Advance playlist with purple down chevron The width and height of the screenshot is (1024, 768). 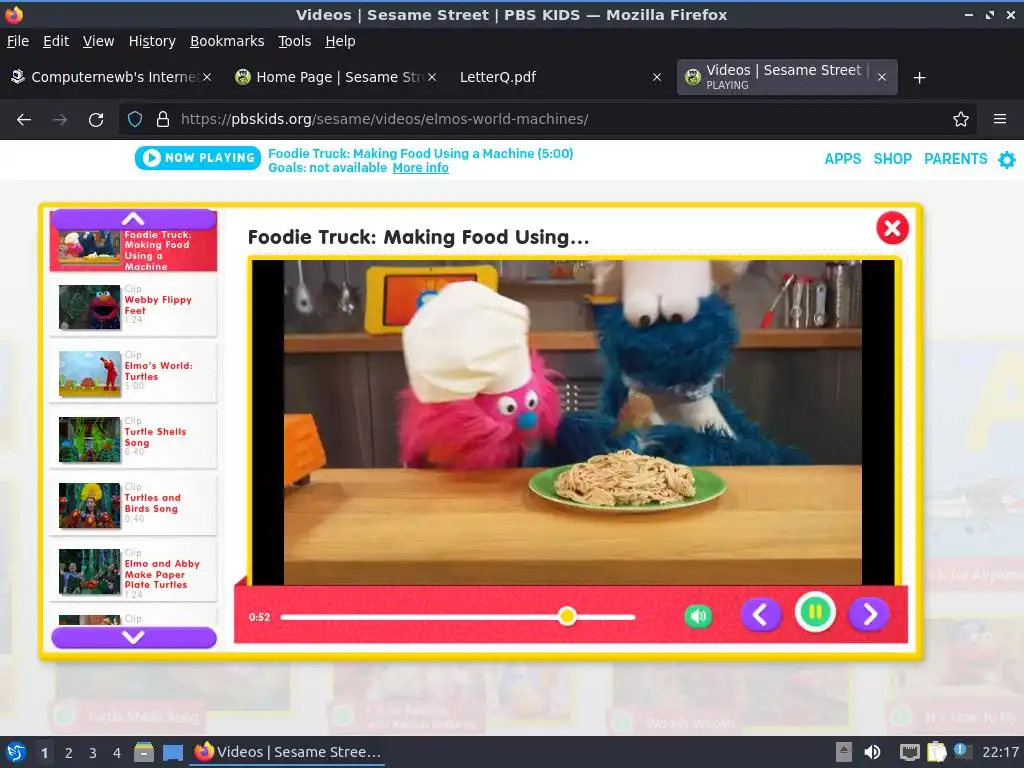click(133, 637)
